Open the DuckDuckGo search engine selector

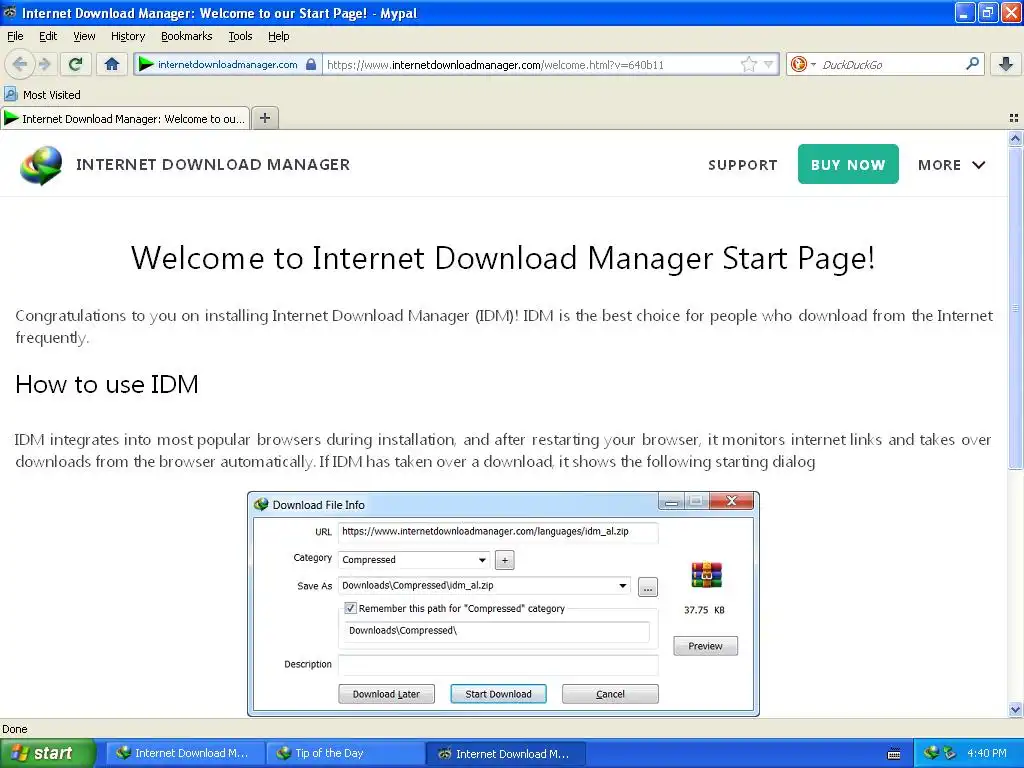pos(803,64)
